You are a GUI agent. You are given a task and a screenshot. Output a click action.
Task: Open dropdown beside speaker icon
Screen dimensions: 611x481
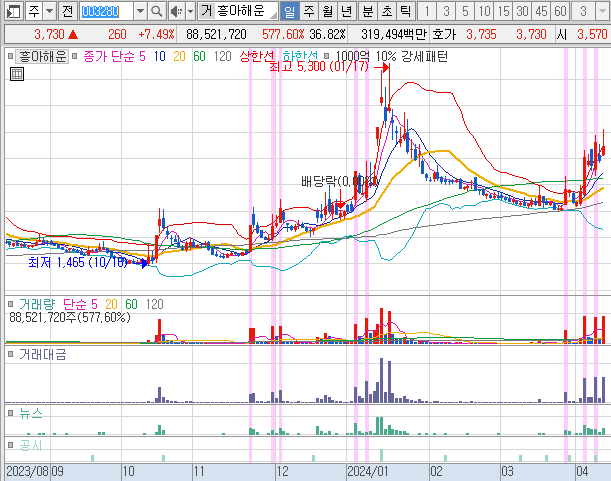coord(190,11)
